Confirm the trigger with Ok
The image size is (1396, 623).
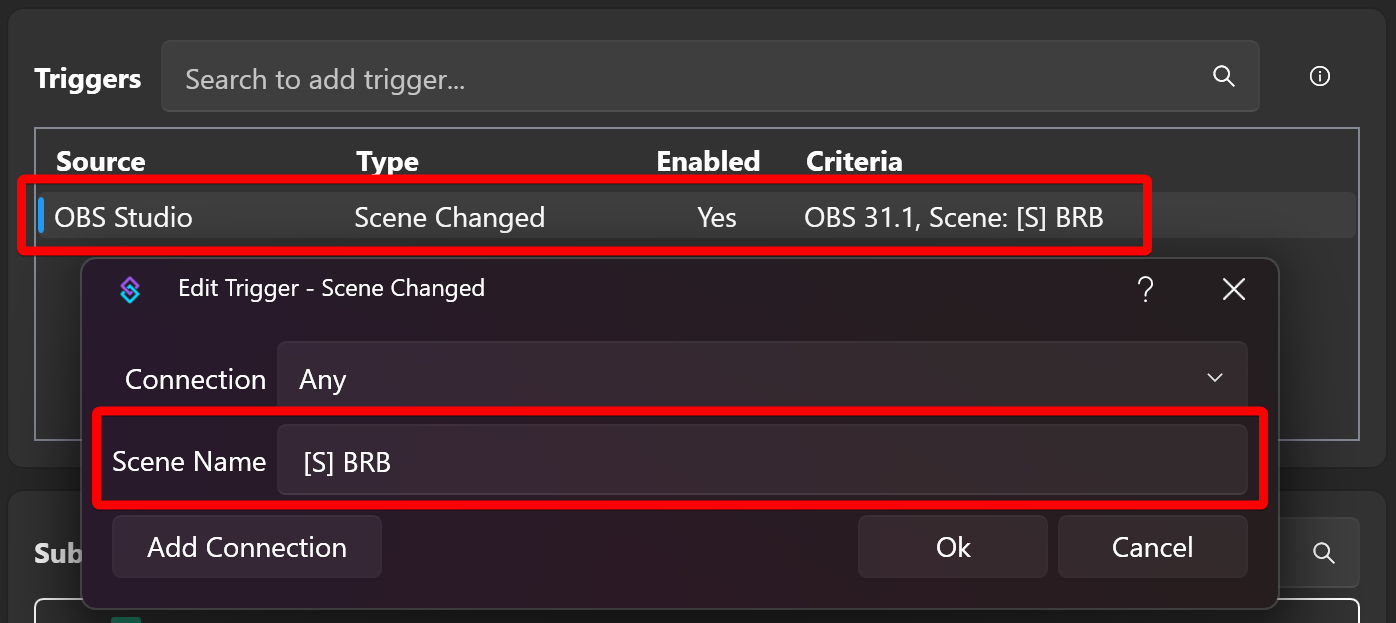click(952, 547)
